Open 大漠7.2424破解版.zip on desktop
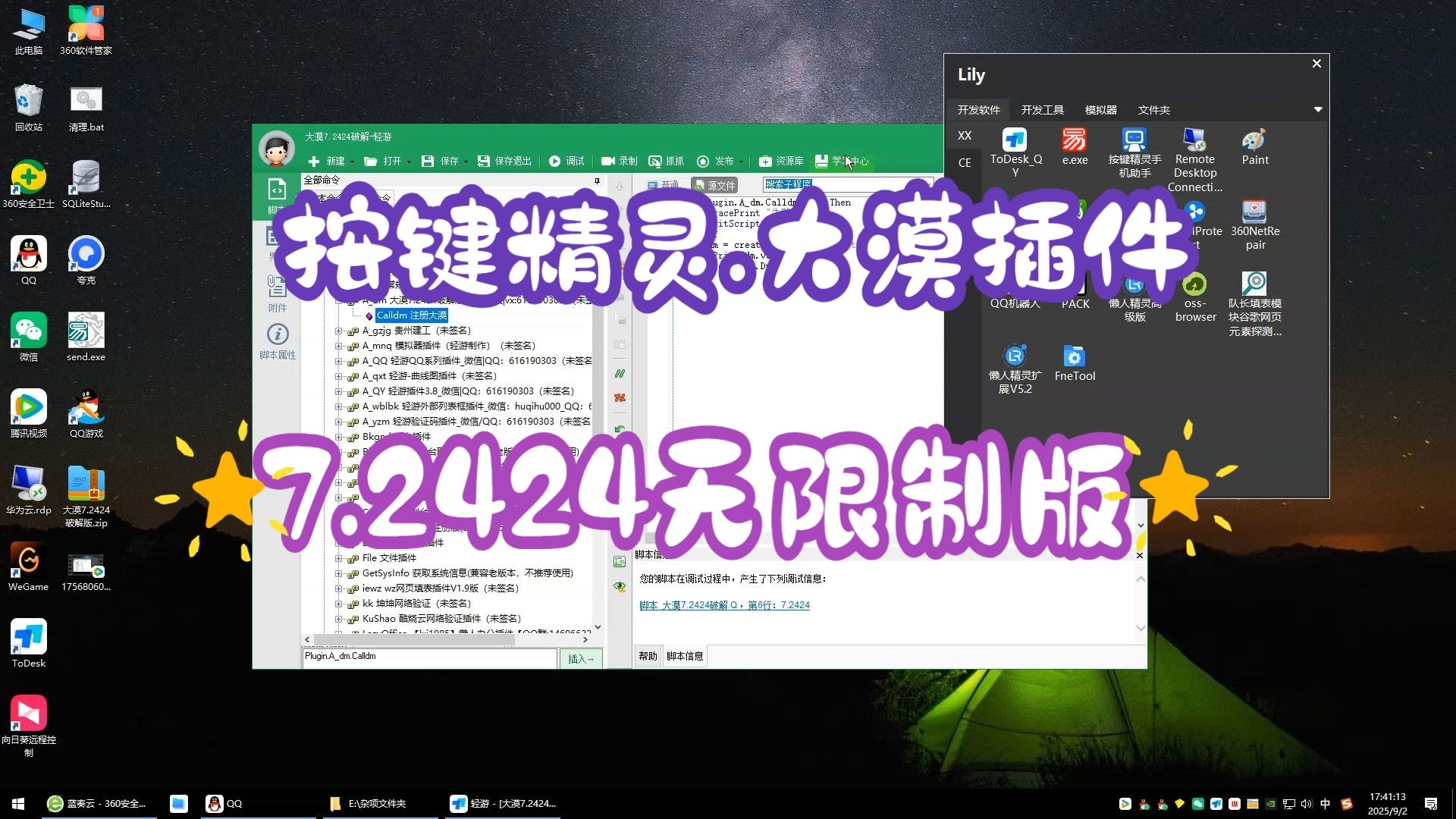The image size is (1456, 819). [x=86, y=496]
